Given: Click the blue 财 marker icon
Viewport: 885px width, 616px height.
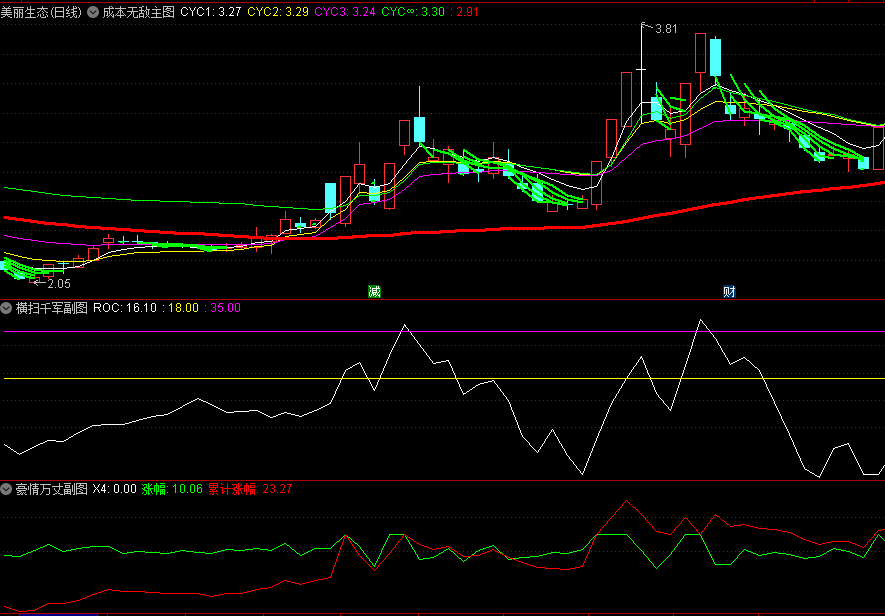Looking at the screenshot, I should [x=729, y=291].
